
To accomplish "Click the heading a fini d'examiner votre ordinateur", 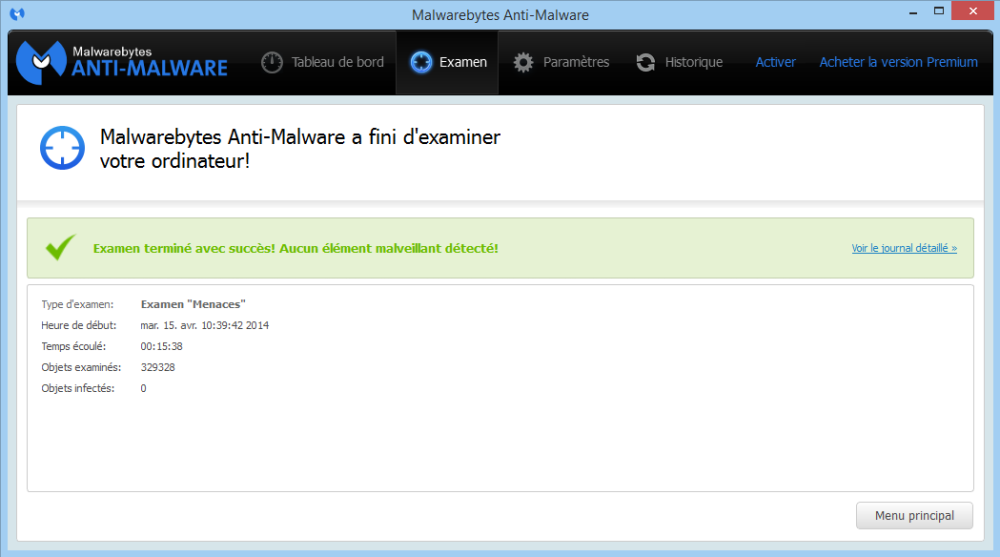I will [x=300, y=149].
